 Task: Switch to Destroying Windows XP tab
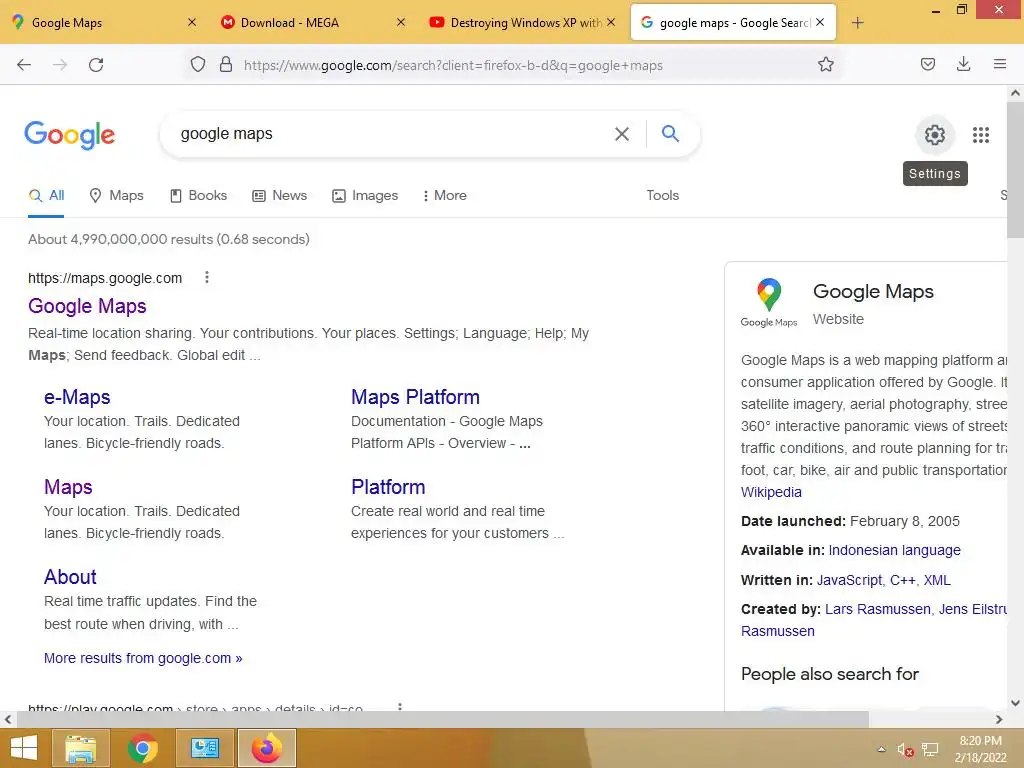tap(521, 22)
